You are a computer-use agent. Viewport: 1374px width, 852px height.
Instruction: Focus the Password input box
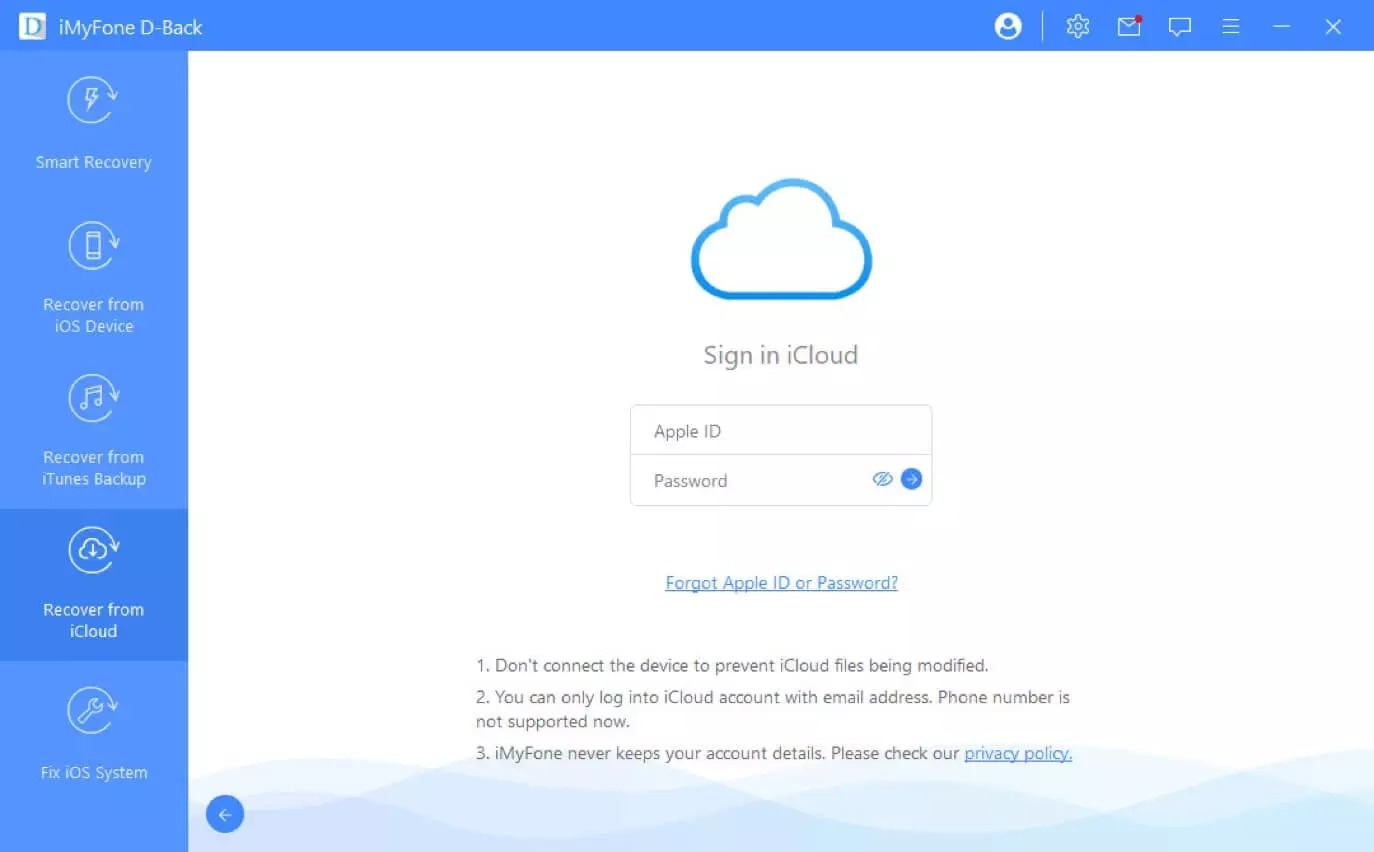click(x=750, y=480)
